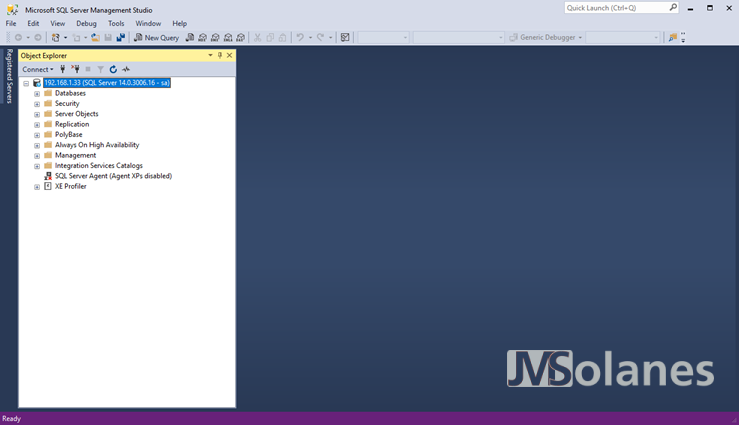This screenshot has height=425, width=740.
Task: Click the Activity Monitor icon
Action: [x=126, y=69]
